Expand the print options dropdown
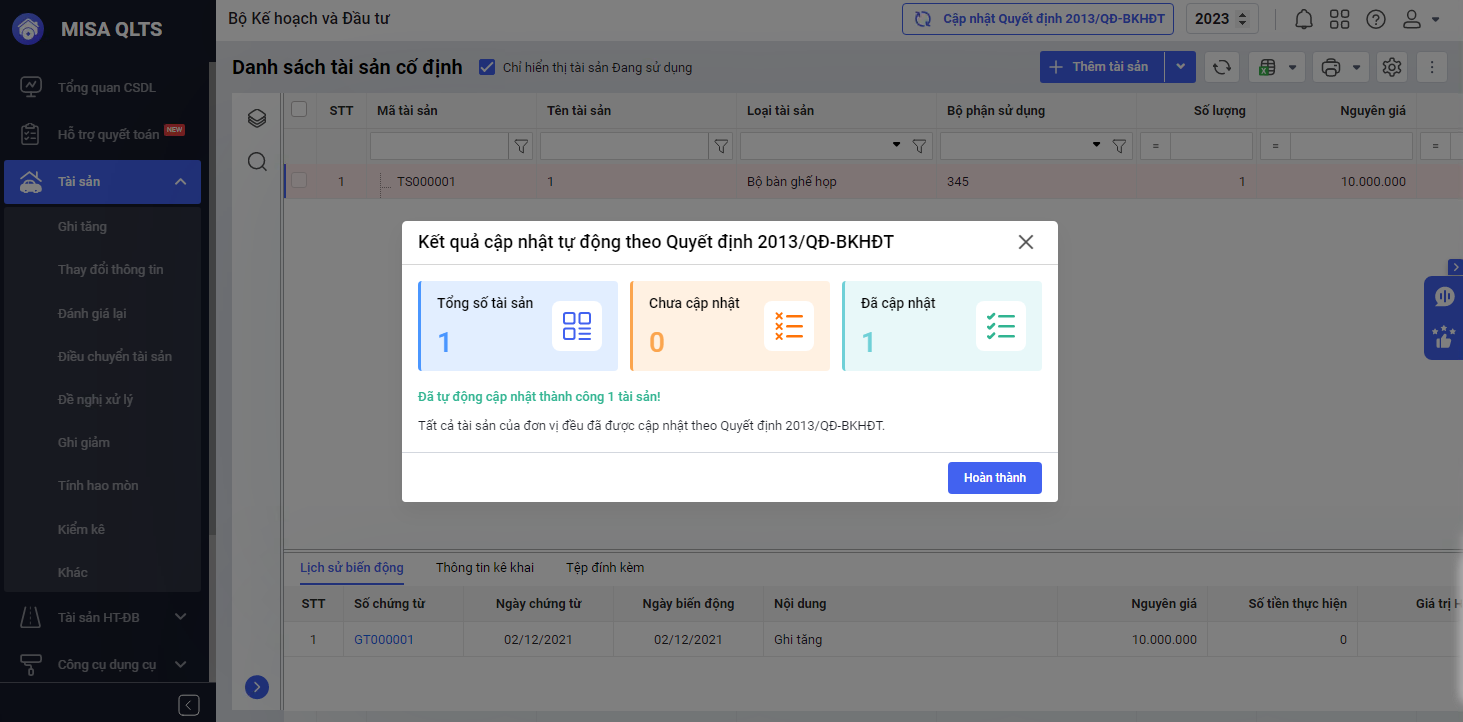Image resolution: width=1463 pixels, height=722 pixels. tap(1357, 67)
